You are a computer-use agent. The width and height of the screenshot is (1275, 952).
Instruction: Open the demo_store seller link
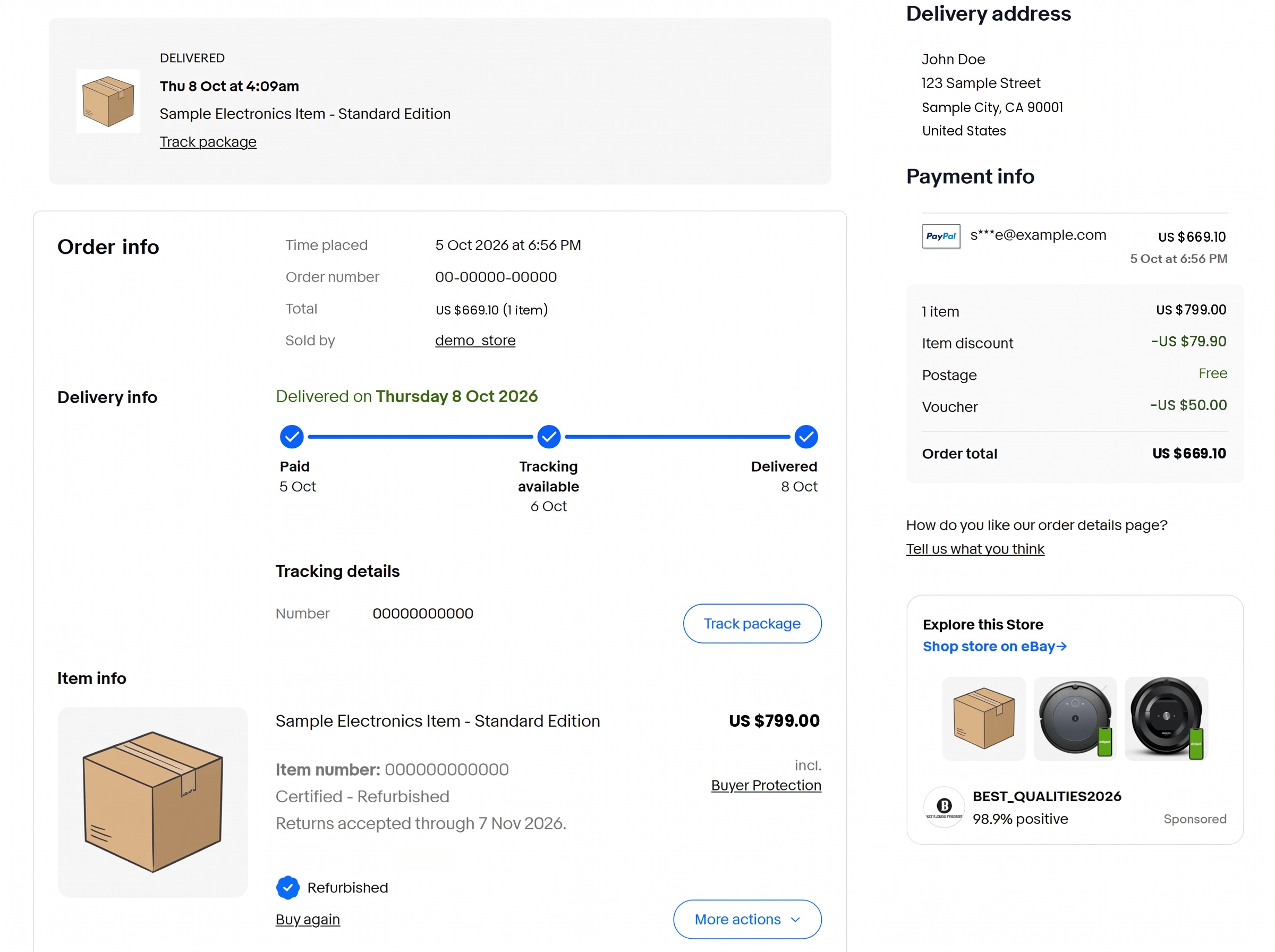(475, 340)
